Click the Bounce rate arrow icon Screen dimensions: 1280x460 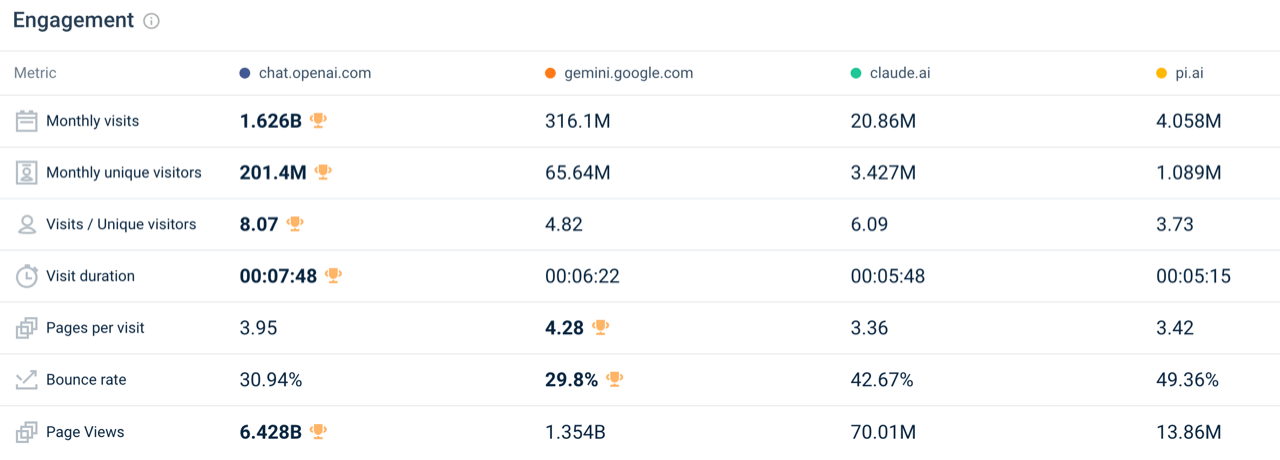(x=27, y=380)
